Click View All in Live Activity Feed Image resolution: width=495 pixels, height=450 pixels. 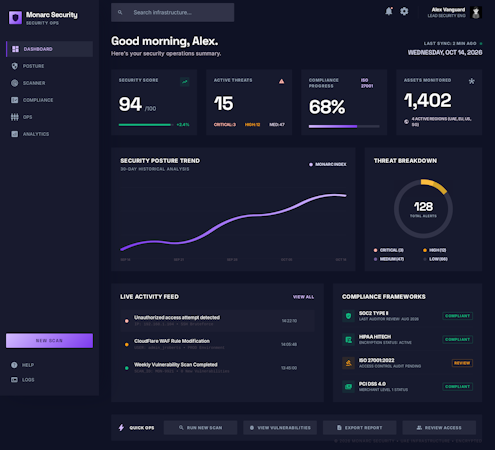(x=303, y=297)
